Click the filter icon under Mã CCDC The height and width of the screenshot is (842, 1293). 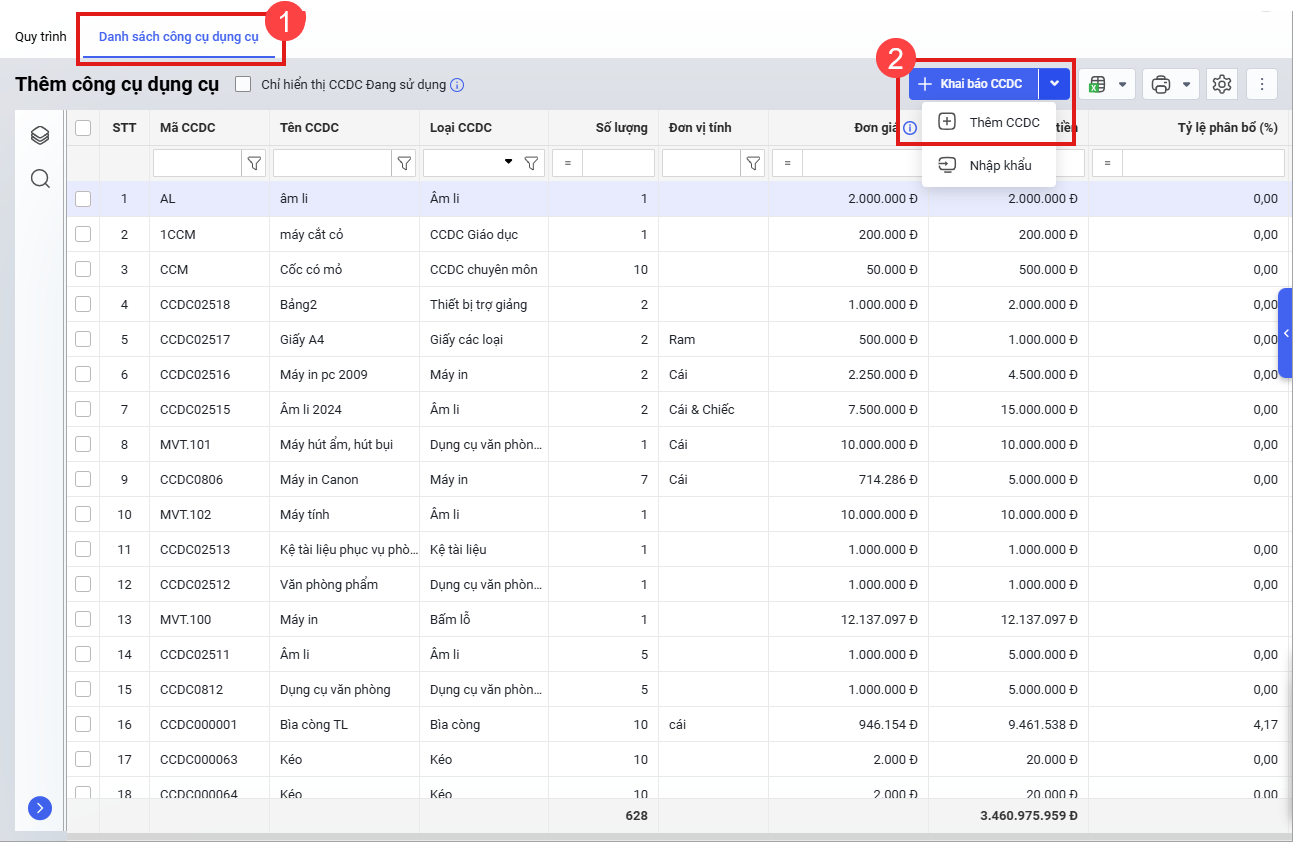pyautogui.click(x=254, y=163)
